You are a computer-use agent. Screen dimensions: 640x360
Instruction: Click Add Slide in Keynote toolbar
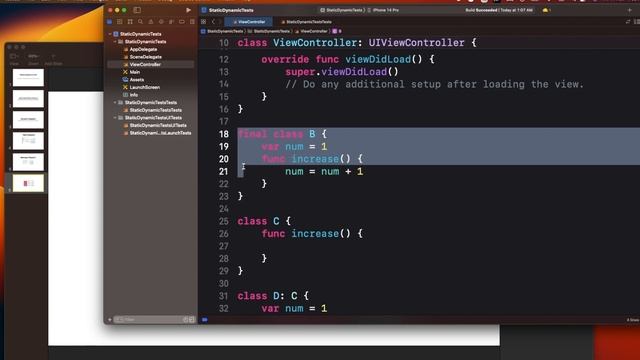pos(53,59)
